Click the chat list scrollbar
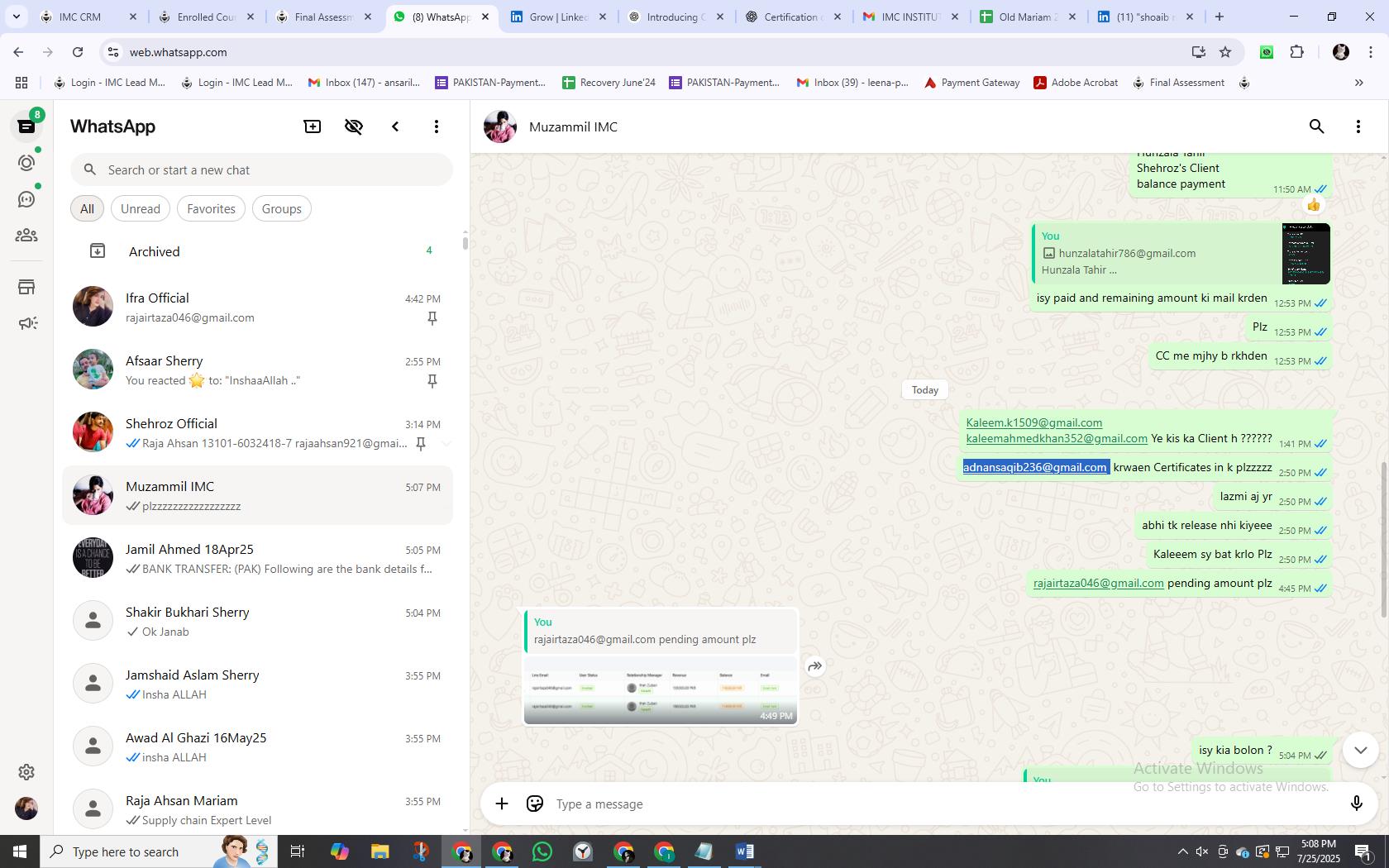This screenshot has height=868, width=1389. (x=465, y=242)
